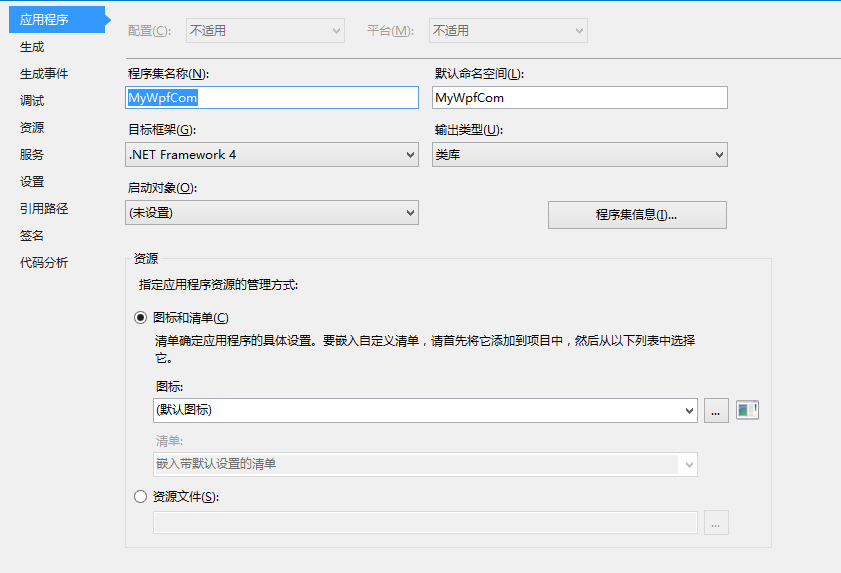The width and height of the screenshot is (841, 573).
Task: Click the 程序集信息 button
Action: 637,215
